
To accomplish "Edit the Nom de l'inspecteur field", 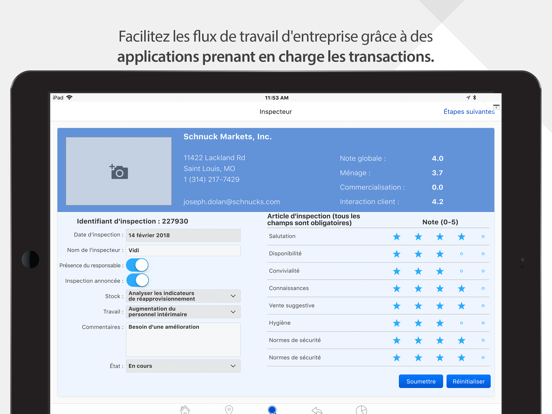I will point(183,250).
